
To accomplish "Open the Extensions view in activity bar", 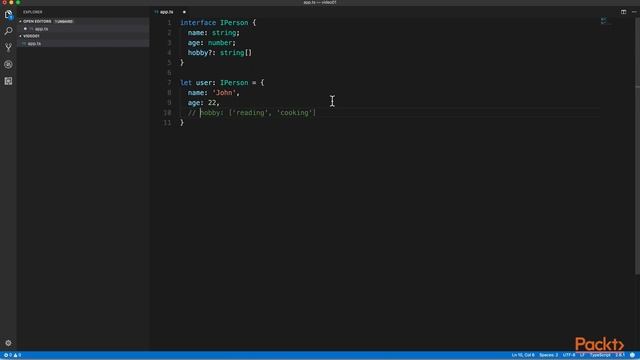I will coord(8,81).
